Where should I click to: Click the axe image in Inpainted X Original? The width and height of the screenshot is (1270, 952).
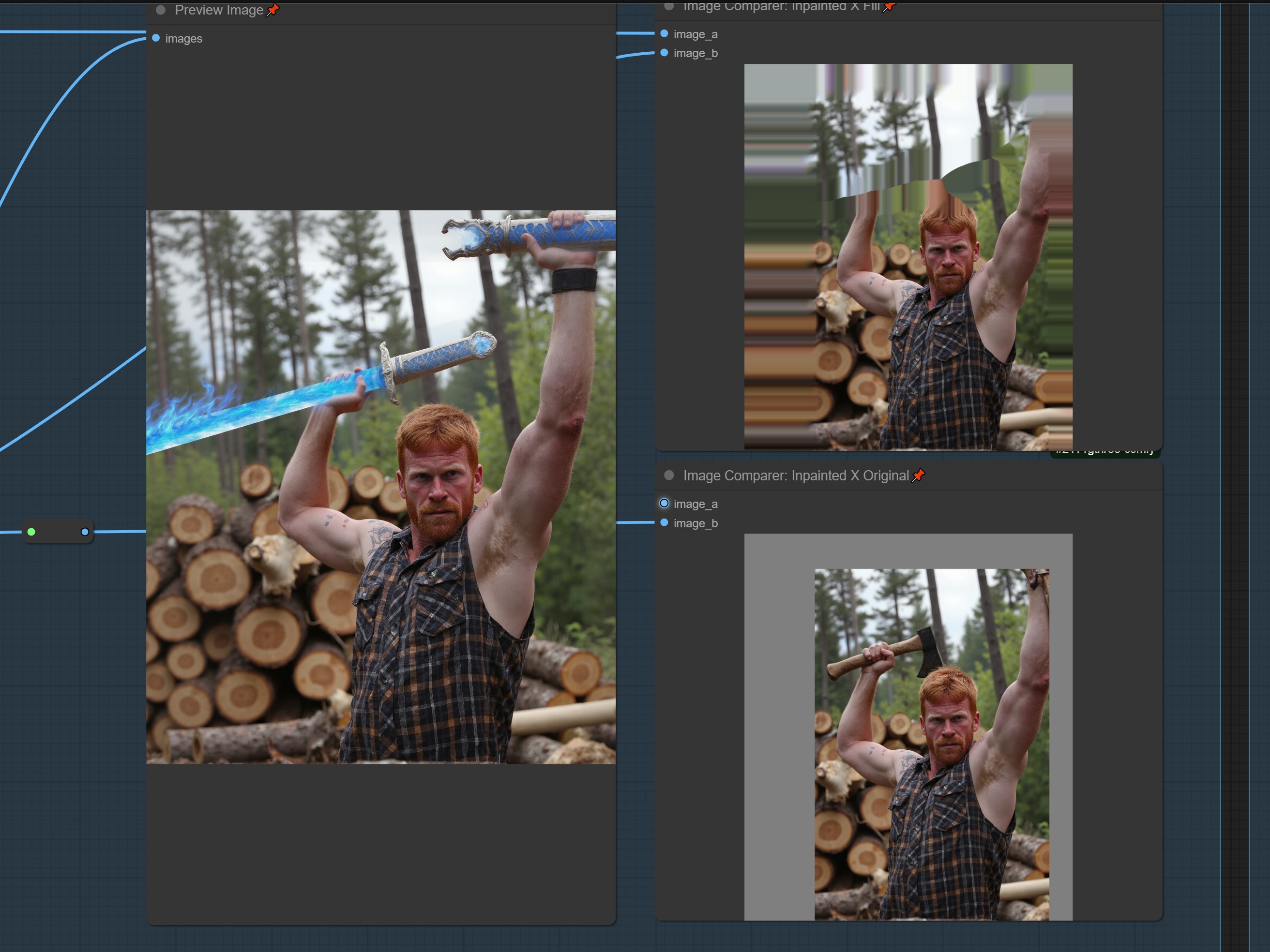pos(931,744)
